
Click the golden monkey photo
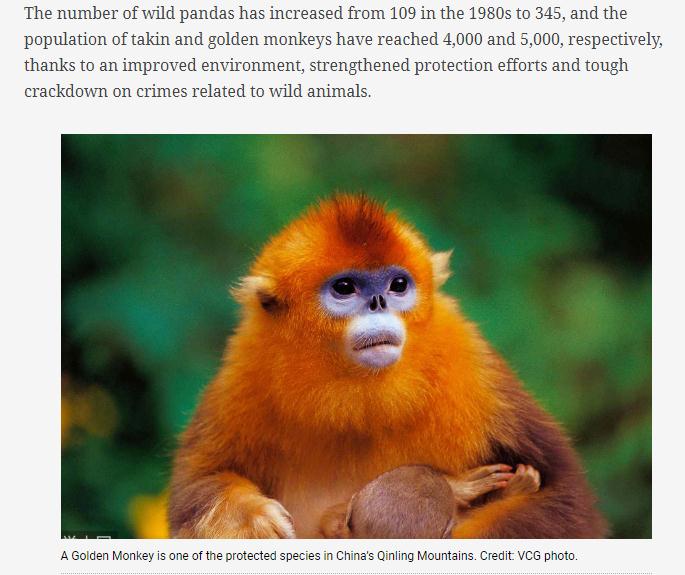(356, 336)
